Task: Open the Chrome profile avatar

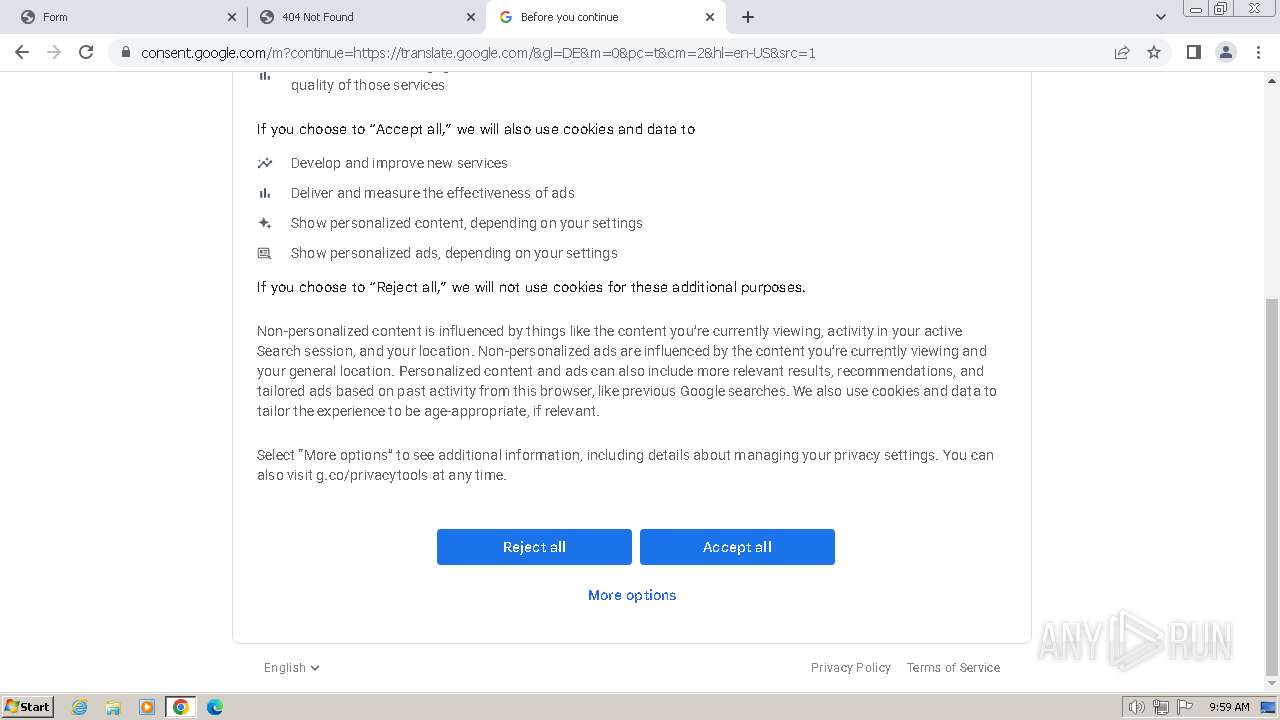Action: pos(1225,52)
